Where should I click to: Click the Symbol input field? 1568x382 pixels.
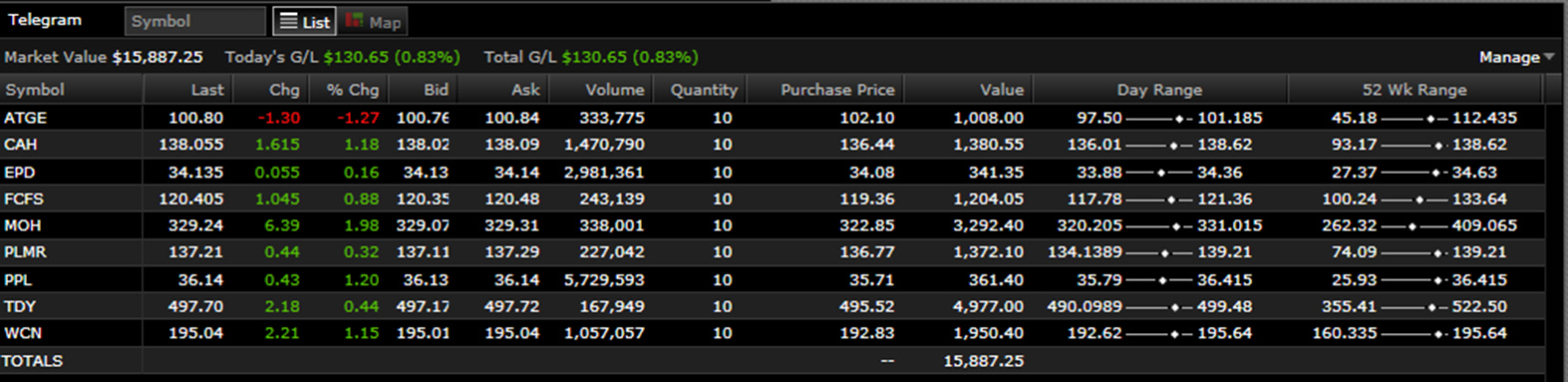click(195, 21)
